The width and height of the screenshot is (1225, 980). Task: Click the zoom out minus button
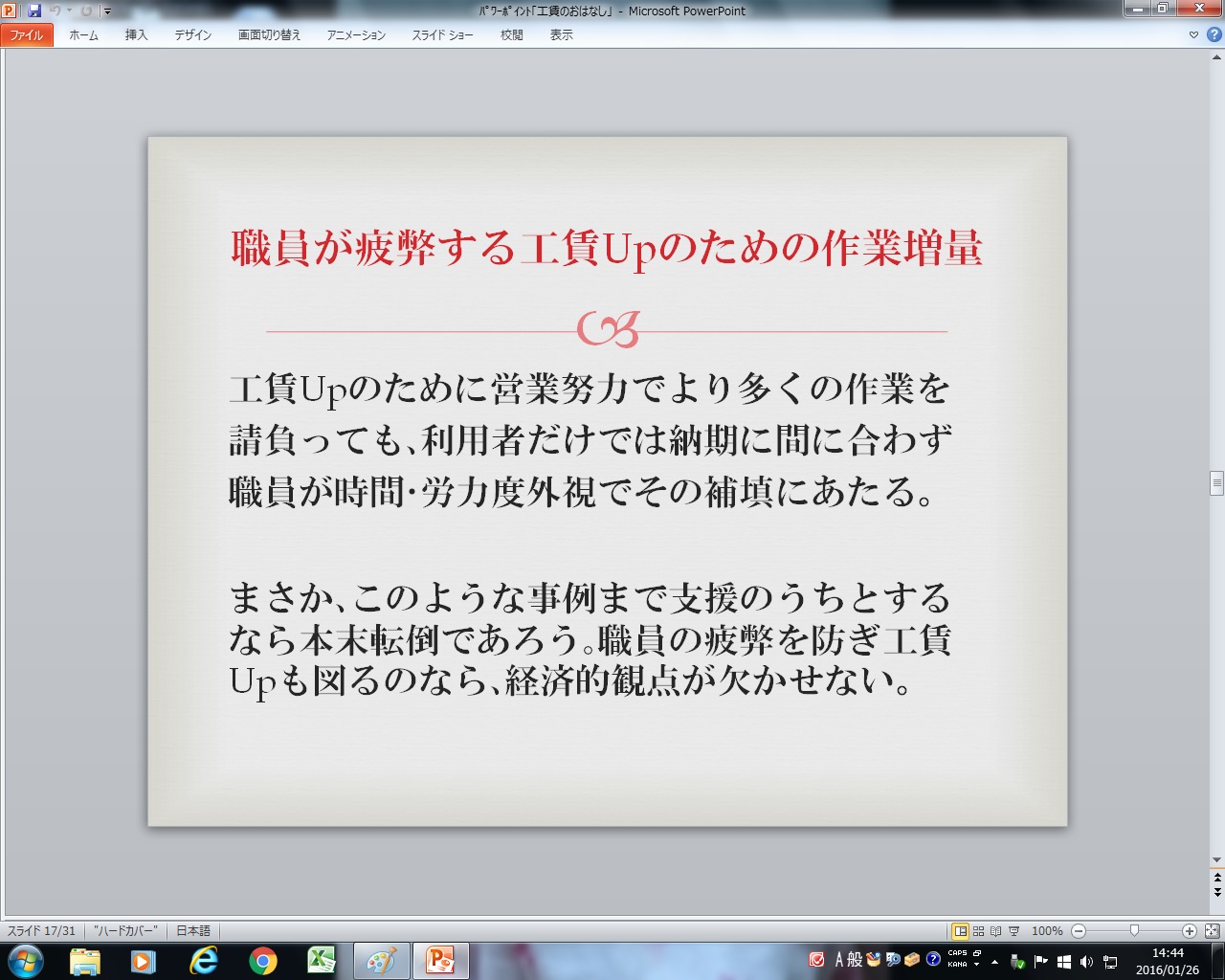coord(1079,930)
